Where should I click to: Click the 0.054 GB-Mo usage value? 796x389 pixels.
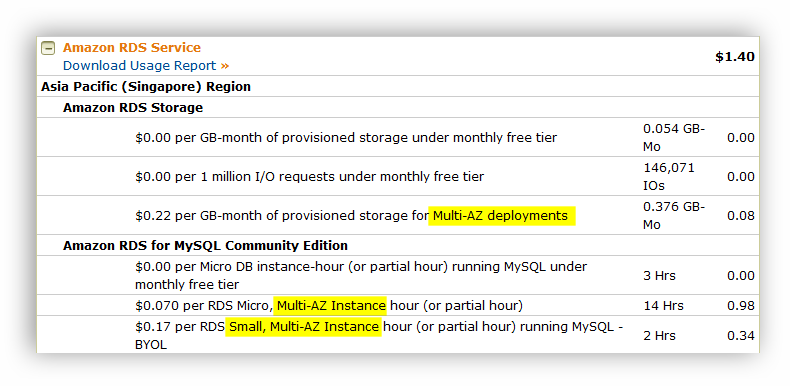674,138
